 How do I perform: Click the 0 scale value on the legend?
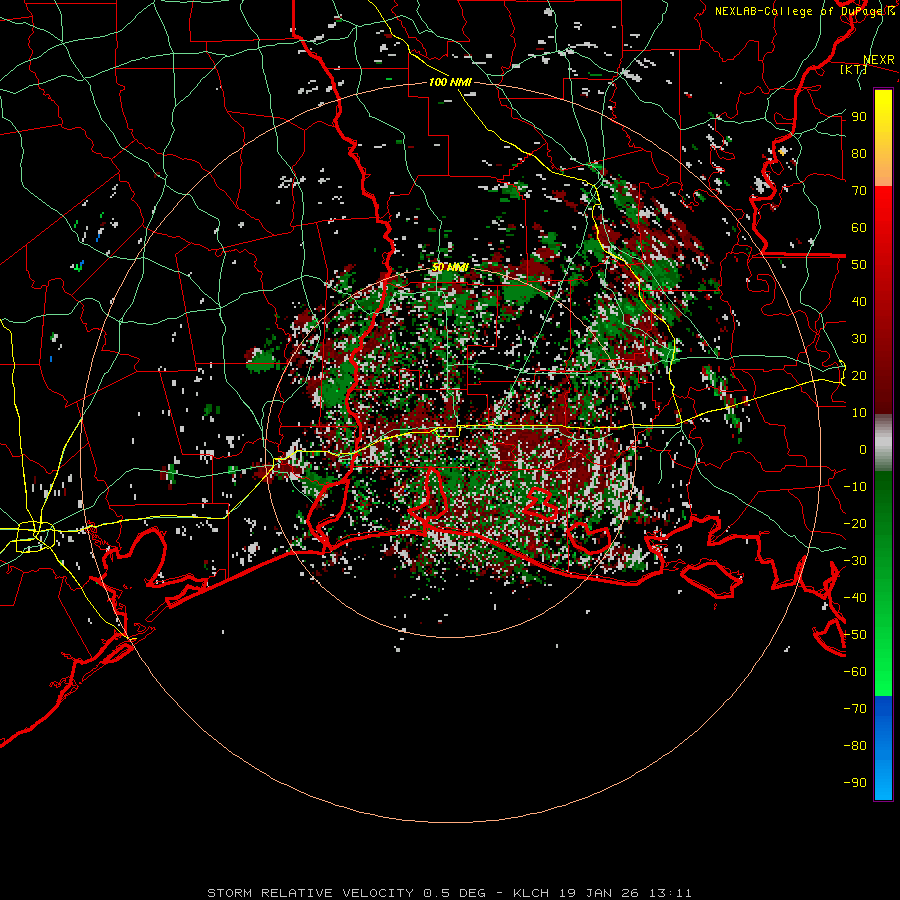863,450
